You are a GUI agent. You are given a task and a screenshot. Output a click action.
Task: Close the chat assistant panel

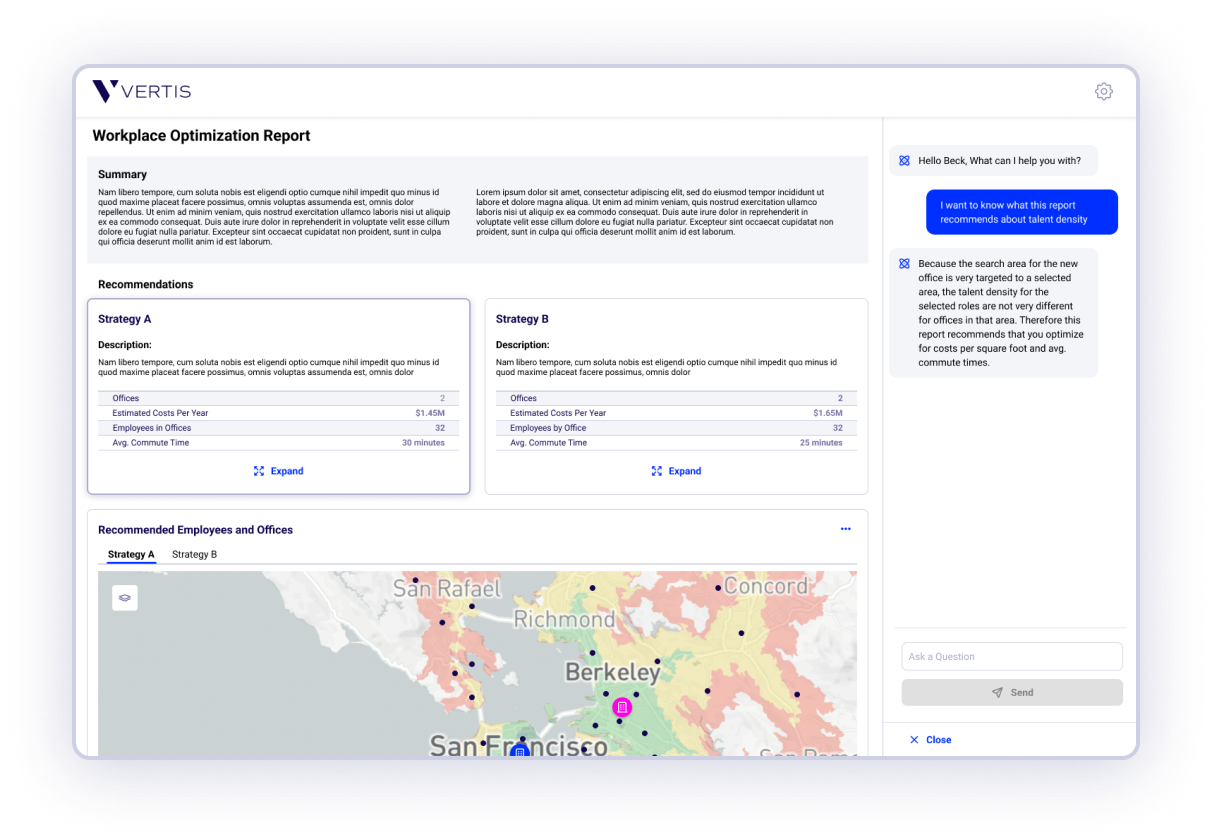[x=930, y=740]
